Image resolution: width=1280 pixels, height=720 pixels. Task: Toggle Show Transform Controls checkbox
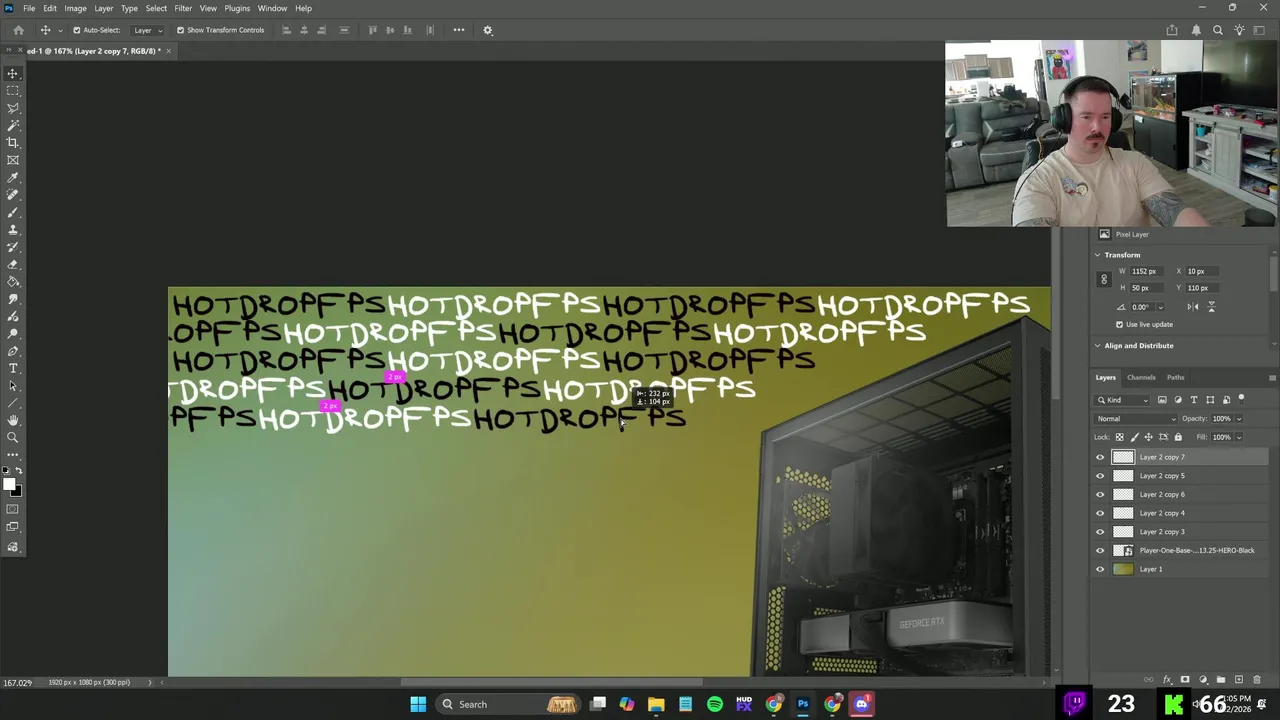click(180, 30)
